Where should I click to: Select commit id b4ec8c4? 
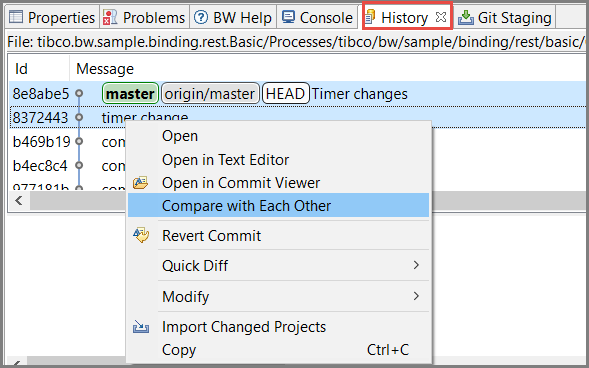(x=40, y=166)
